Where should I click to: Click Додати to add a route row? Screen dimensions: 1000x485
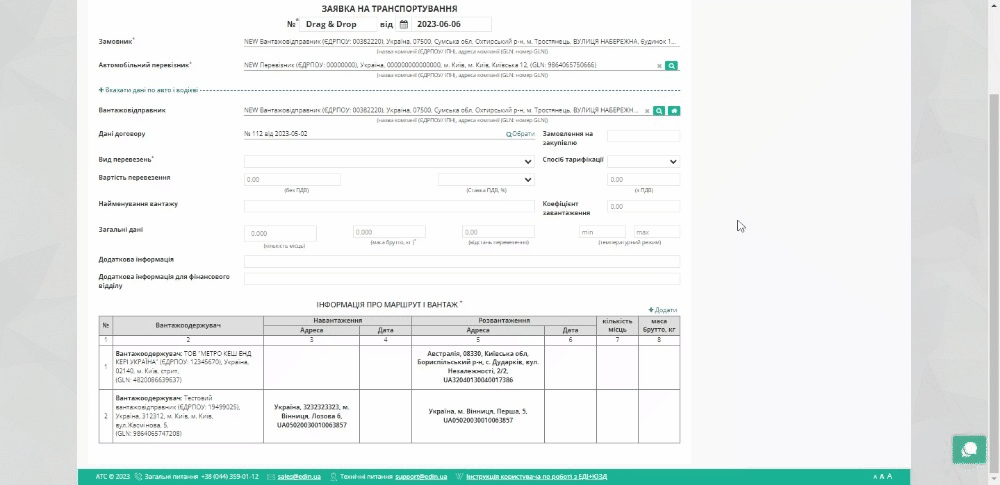coord(663,310)
